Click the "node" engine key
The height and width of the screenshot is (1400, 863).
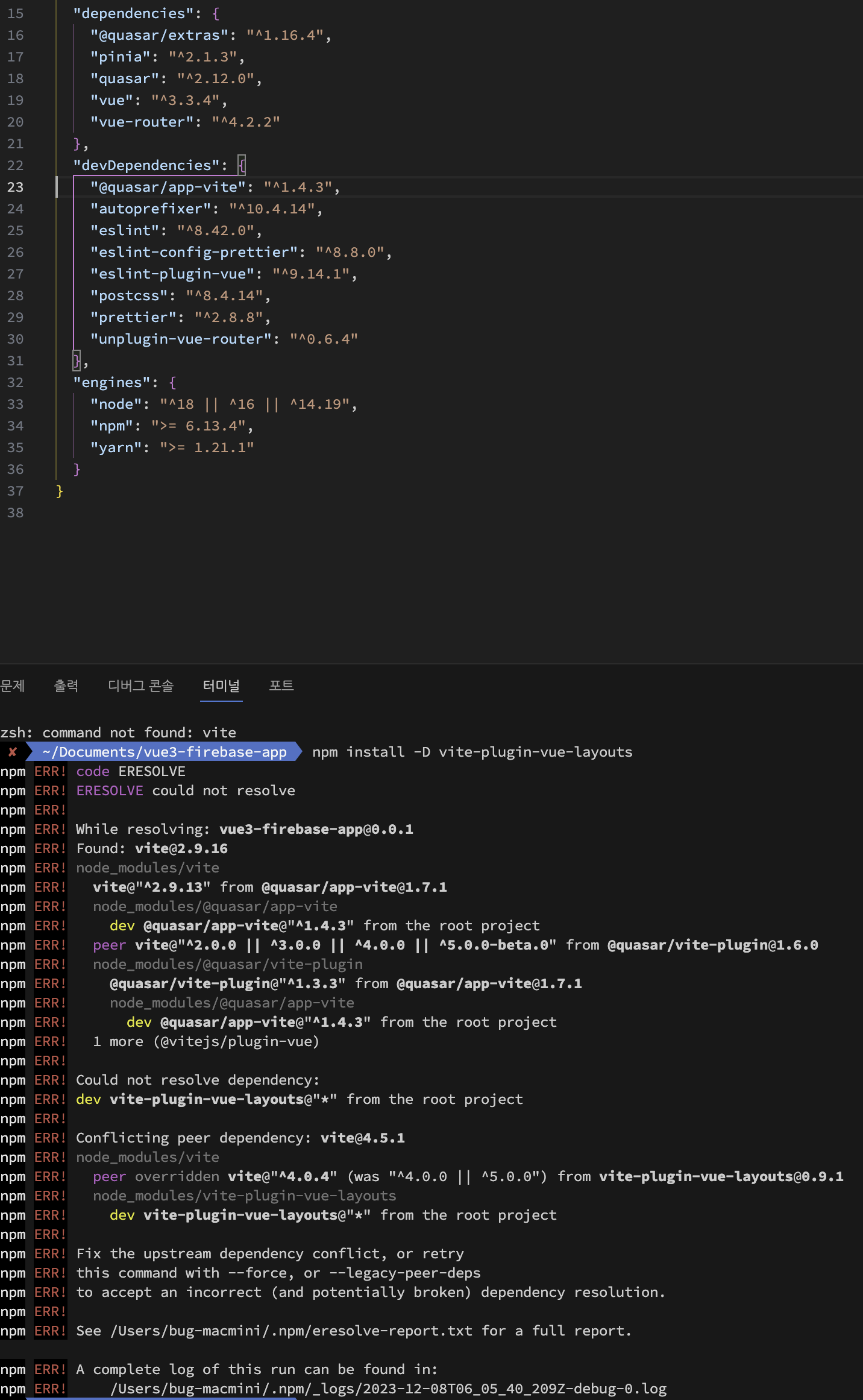116,404
